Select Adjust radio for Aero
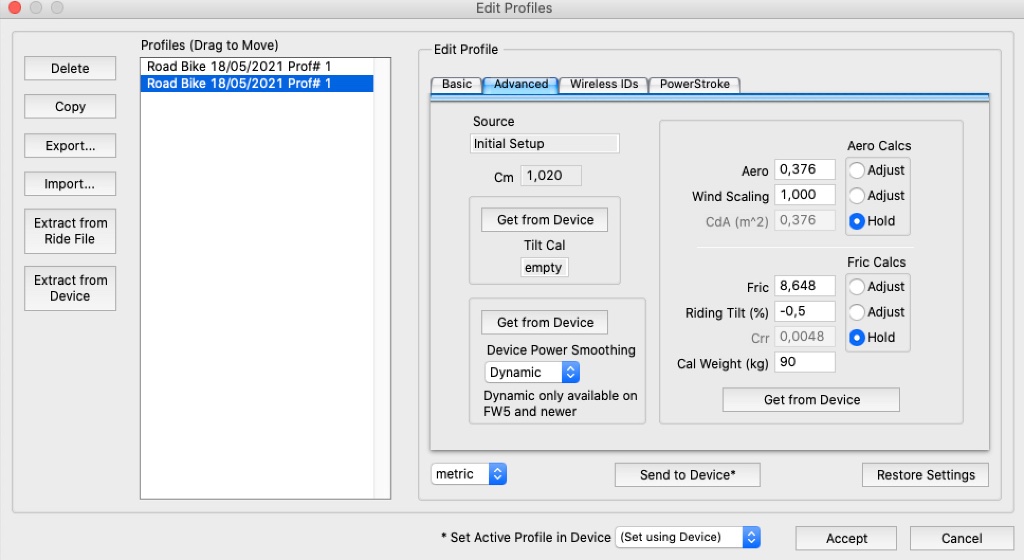This screenshot has height=560, width=1024. click(x=857, y=170)
